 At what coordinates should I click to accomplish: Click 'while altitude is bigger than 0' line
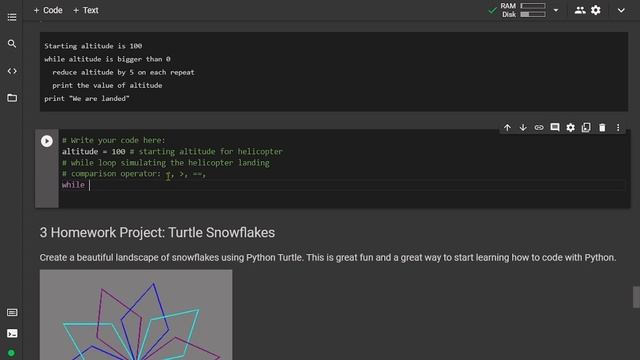107,59
